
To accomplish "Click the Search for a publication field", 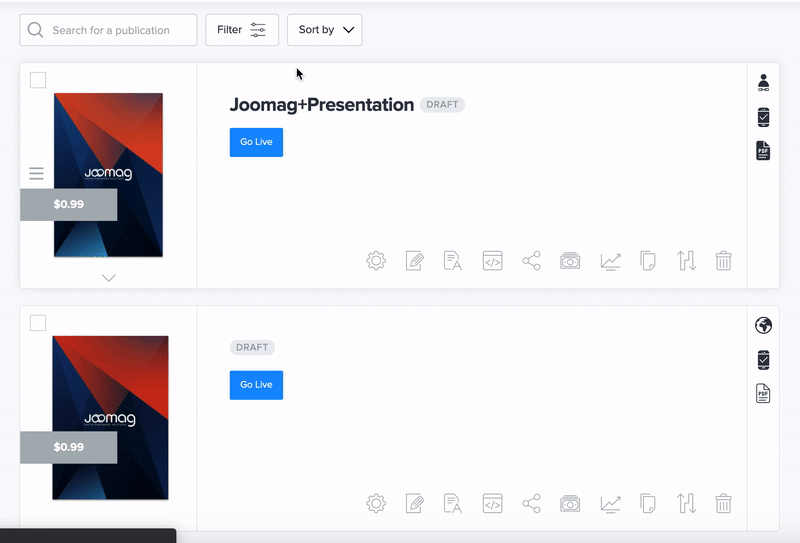I will pyautogui.click(x=110, y=30).
